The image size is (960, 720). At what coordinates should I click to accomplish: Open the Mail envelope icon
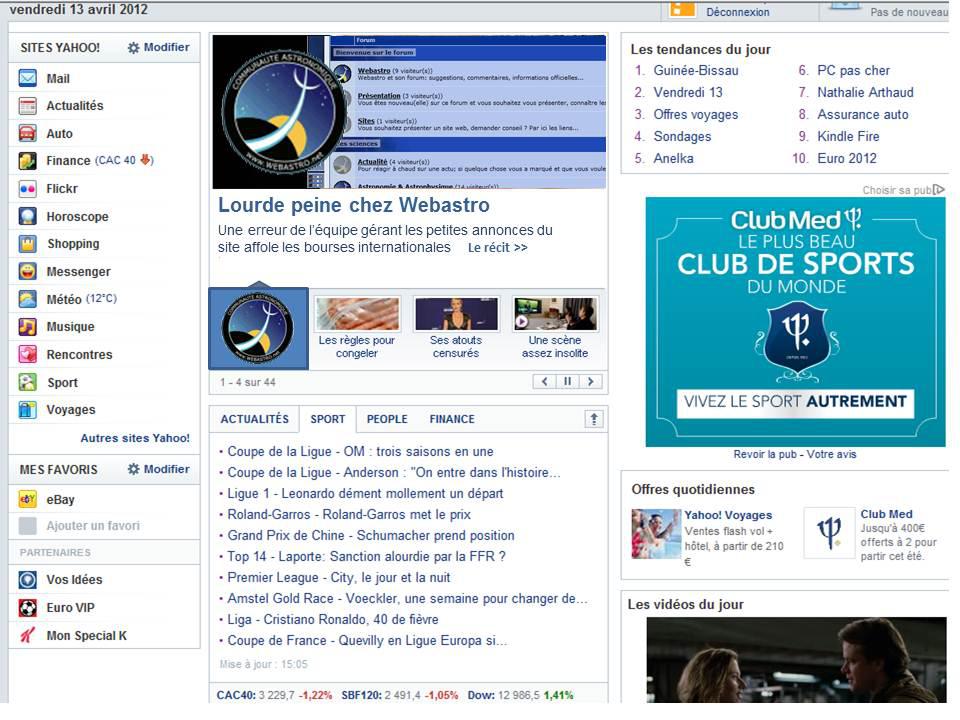(x=28, y=78)
